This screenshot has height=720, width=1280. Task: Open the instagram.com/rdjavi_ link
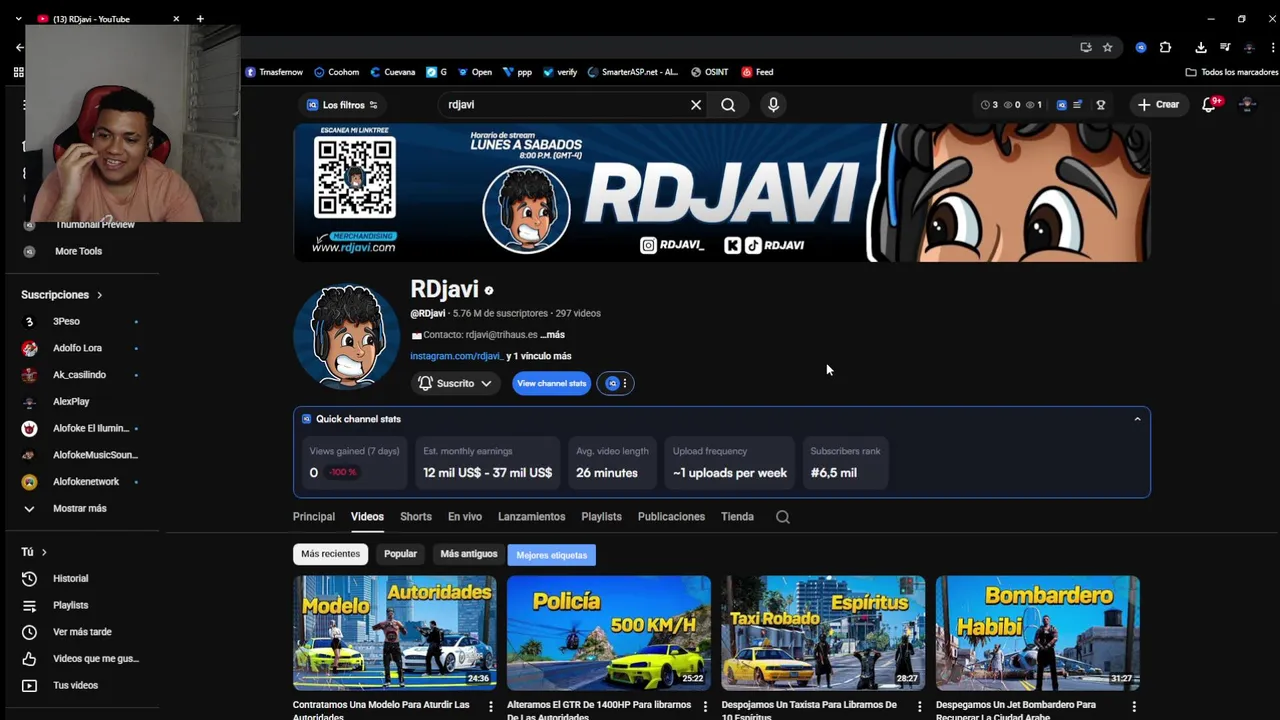[456, 356]
